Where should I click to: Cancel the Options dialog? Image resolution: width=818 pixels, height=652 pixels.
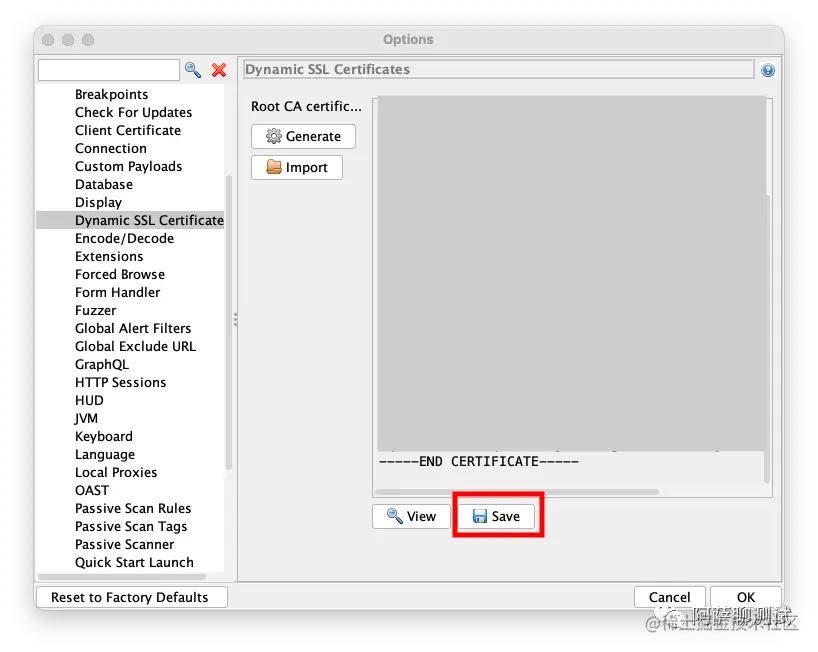click(669, 597)
